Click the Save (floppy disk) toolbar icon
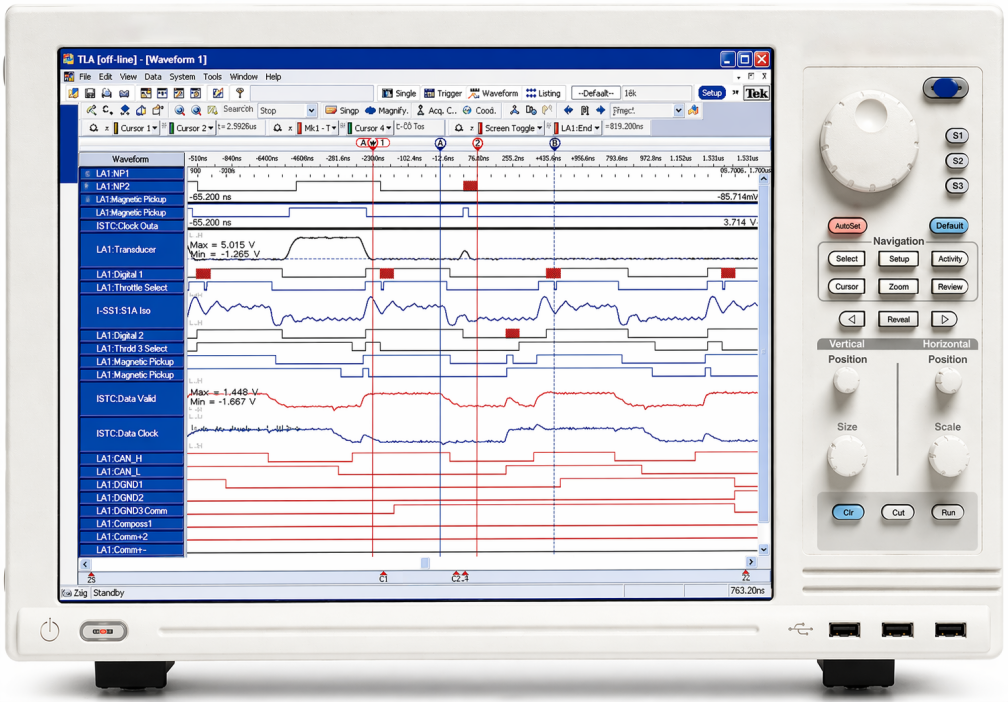1008x702 pixels. (x=91, y=93)
